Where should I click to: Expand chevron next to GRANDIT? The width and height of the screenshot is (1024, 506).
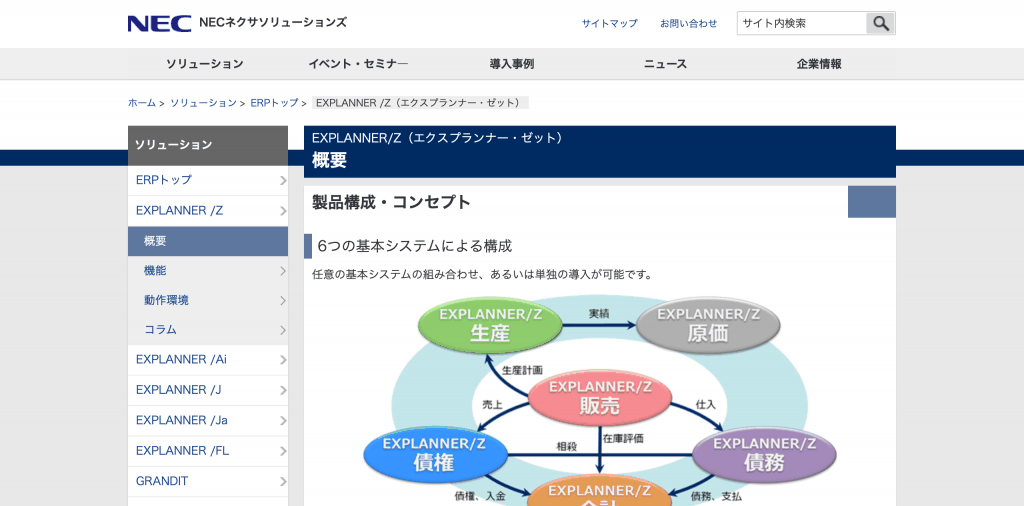283,482
